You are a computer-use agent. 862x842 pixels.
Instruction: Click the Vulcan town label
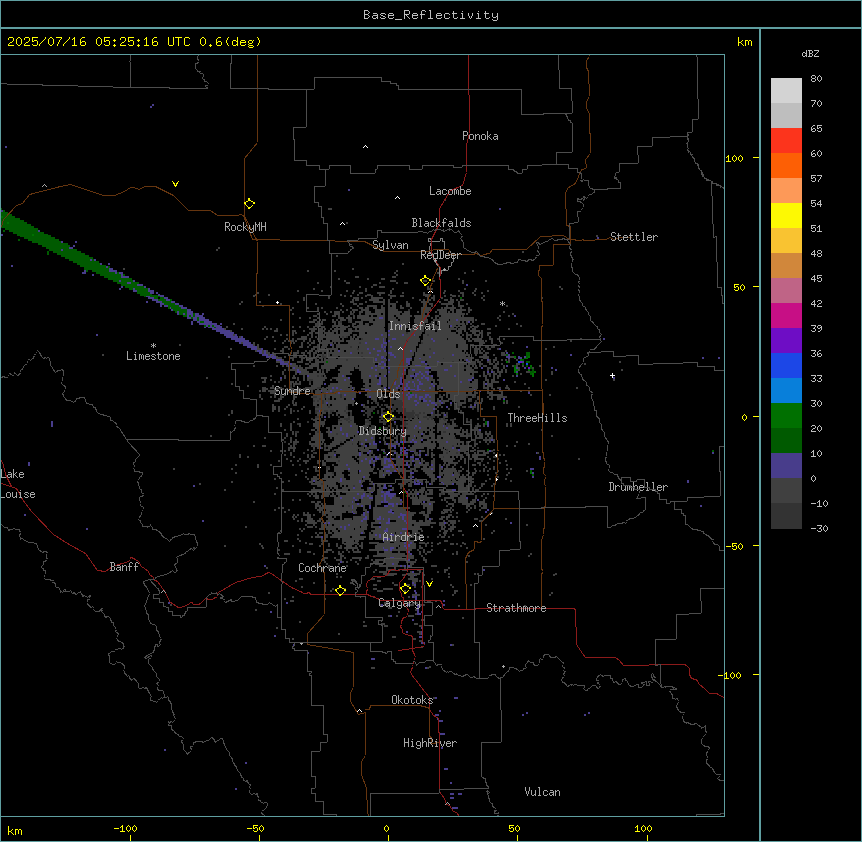(x=542, y=792)
